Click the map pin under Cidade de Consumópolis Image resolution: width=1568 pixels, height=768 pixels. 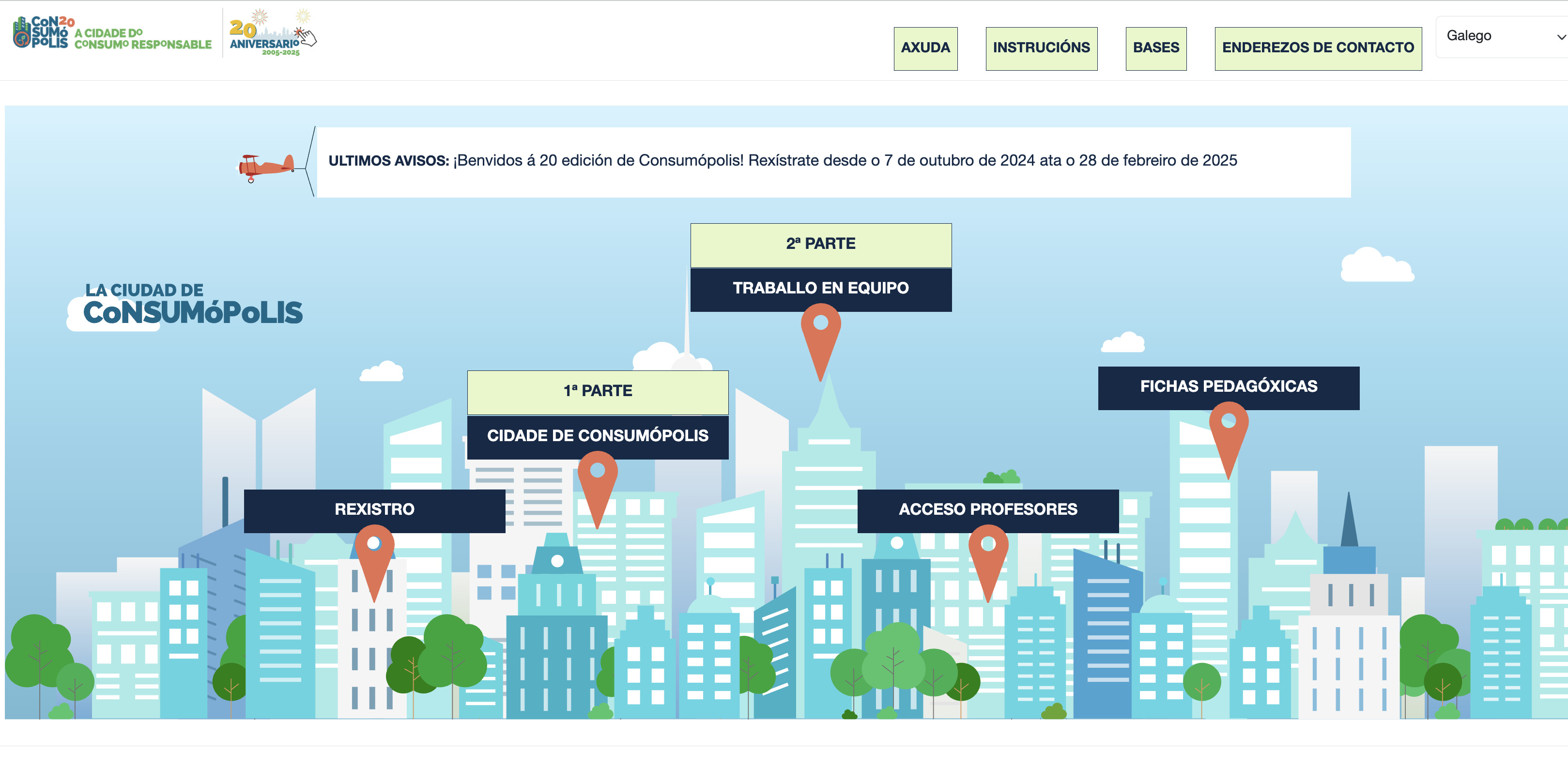597,489
